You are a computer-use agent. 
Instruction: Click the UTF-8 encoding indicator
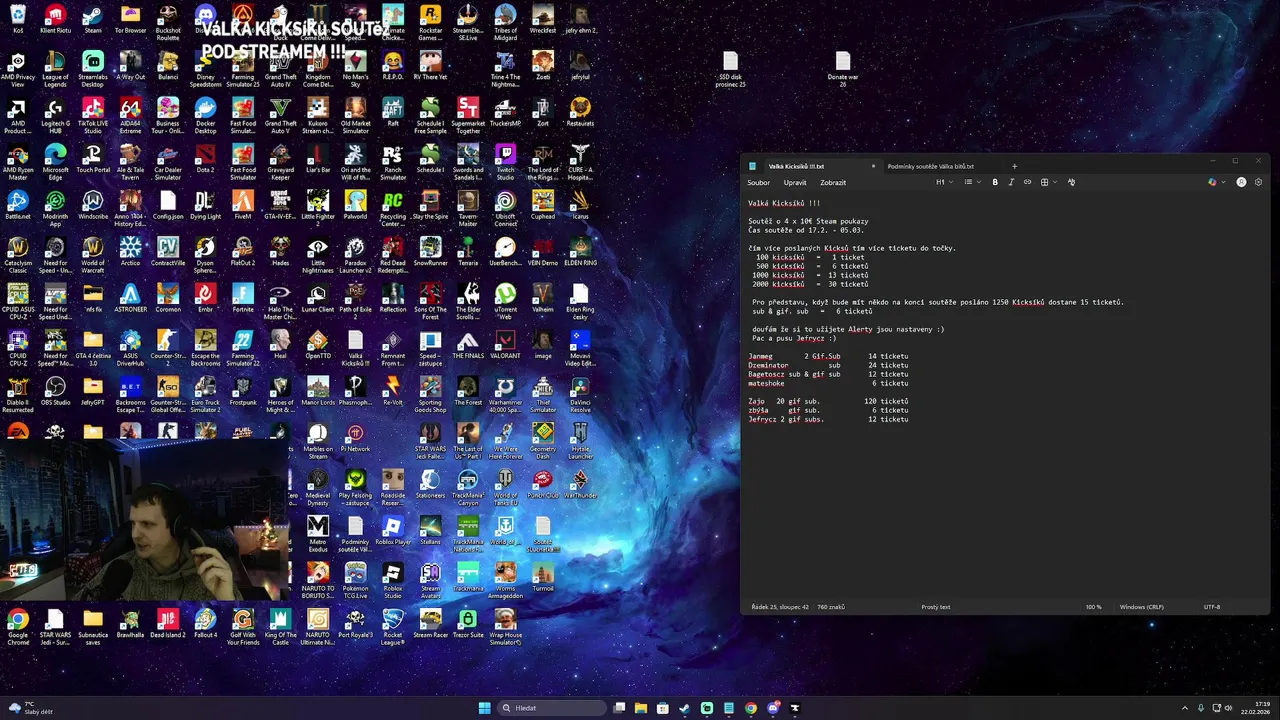[x=1212, y=607]
